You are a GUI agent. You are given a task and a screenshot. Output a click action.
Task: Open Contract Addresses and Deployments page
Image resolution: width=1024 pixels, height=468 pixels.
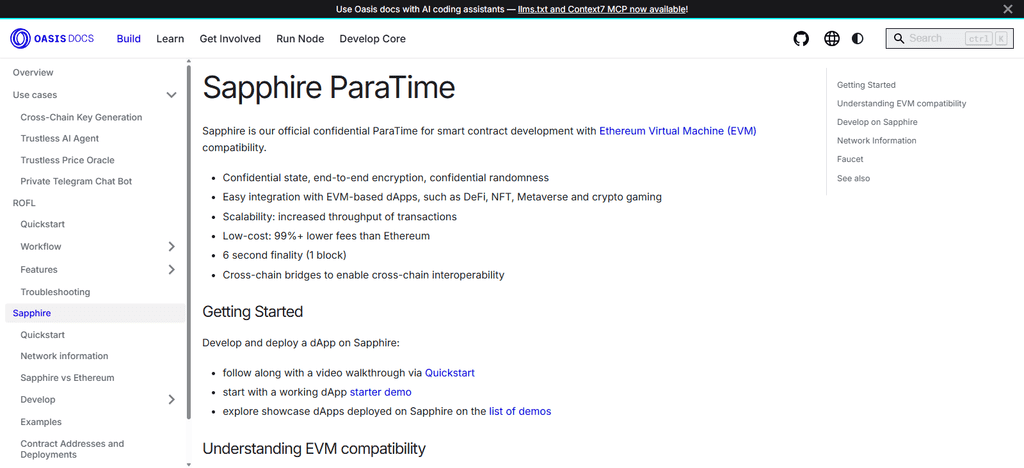(72, 449)
